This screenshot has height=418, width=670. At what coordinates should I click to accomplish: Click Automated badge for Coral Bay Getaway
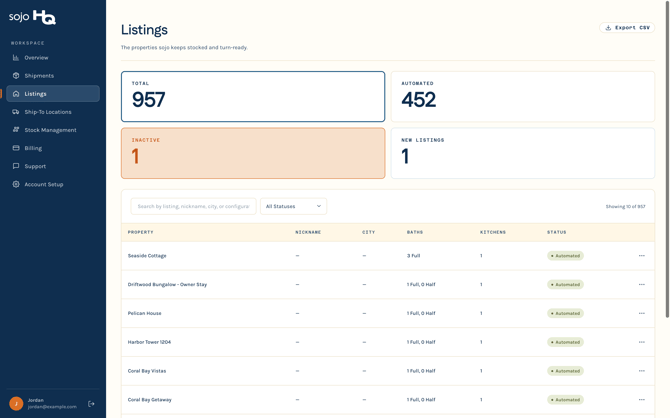click(x=565, y=400)
